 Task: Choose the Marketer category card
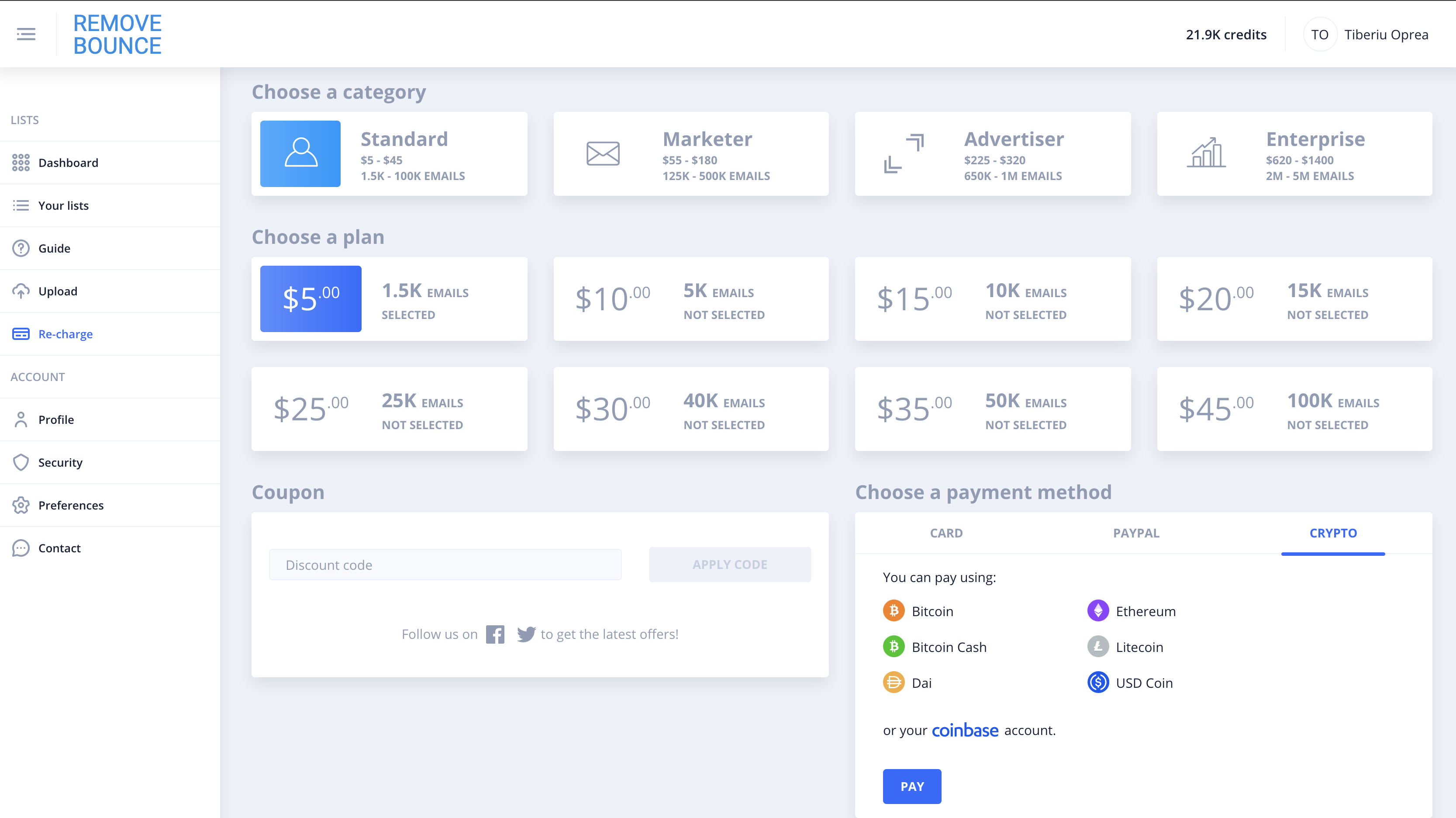point(691,154)
